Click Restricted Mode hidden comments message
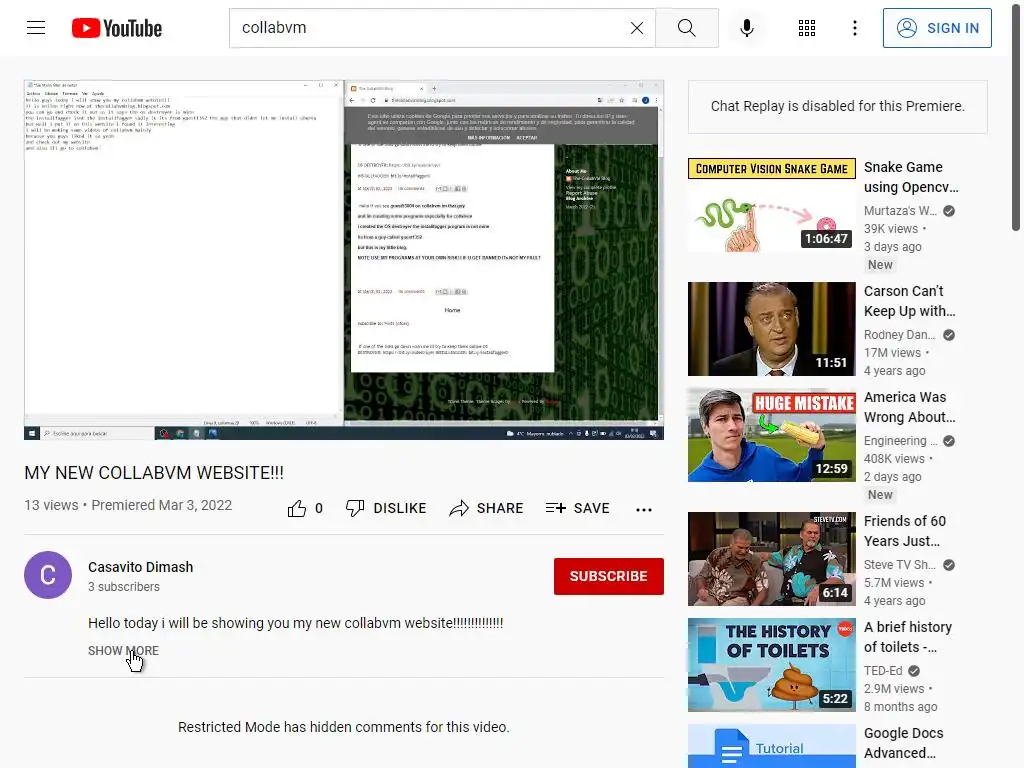The width and height of the screenshot is (1024, 768). point(344,727)
